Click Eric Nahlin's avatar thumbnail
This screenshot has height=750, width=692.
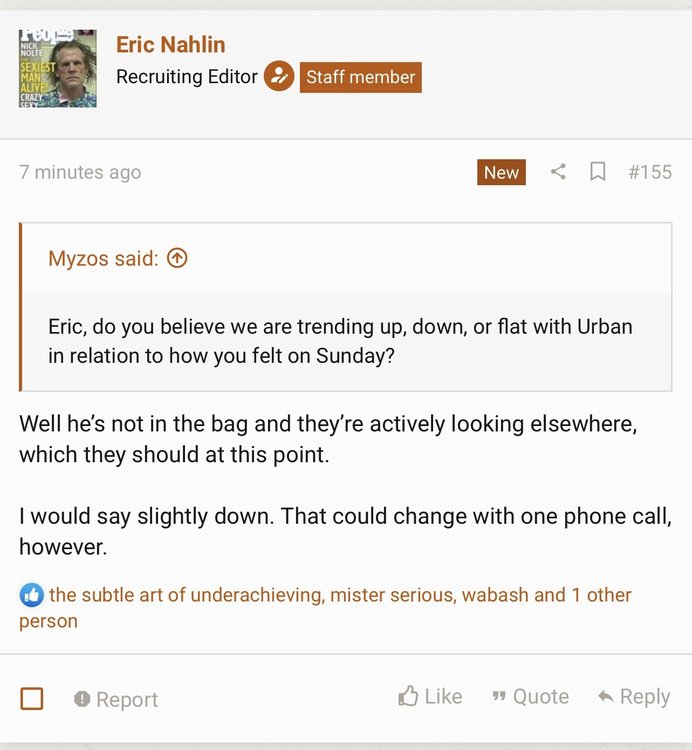[x=57, y=68]
